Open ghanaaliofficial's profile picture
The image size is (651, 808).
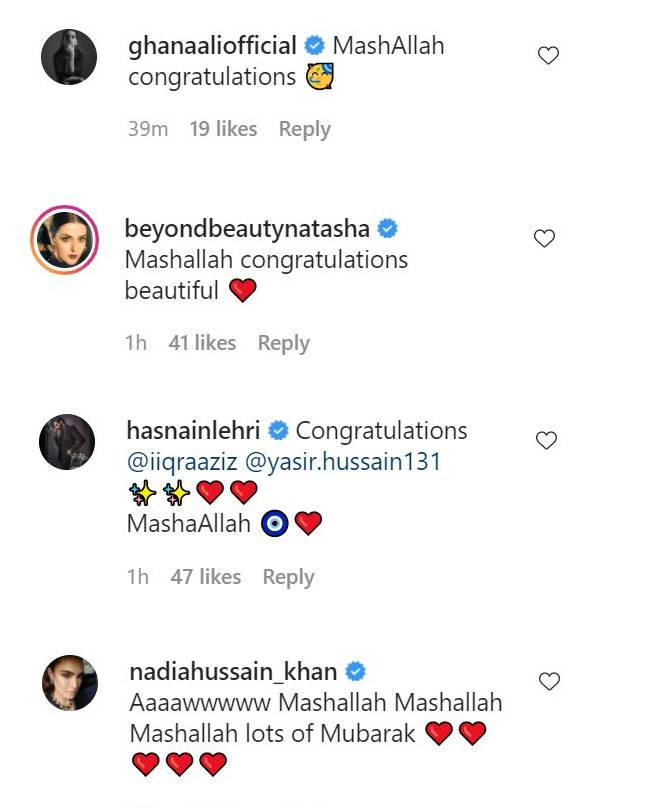69,57
